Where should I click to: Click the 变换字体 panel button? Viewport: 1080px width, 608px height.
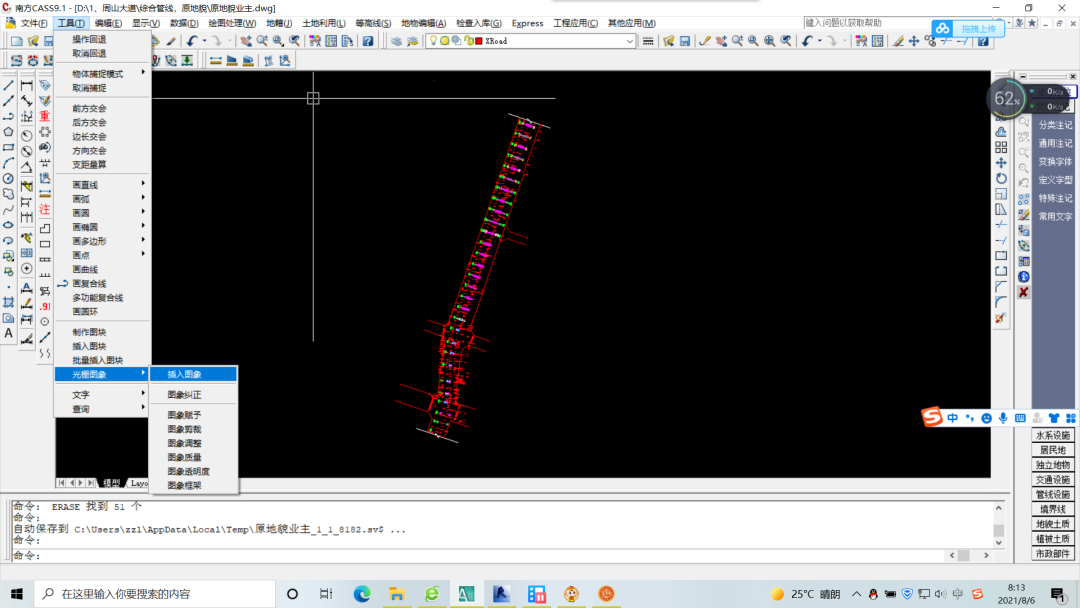1055,162
